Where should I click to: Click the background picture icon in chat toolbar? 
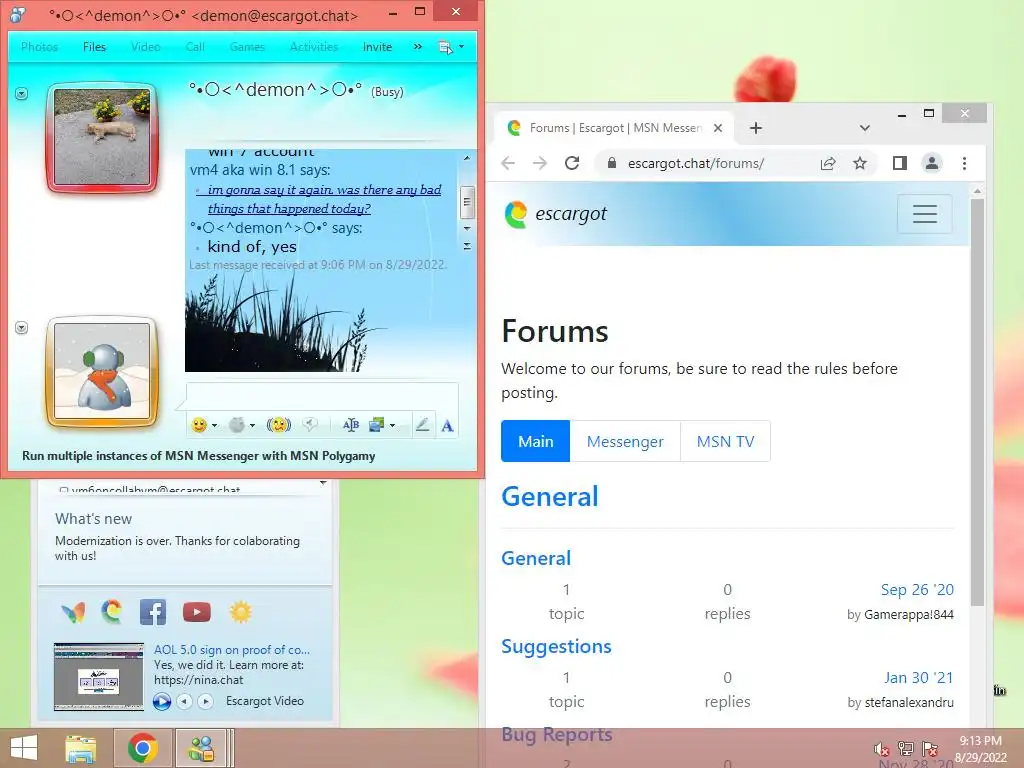pyautogui.click(x=377, y=425)
